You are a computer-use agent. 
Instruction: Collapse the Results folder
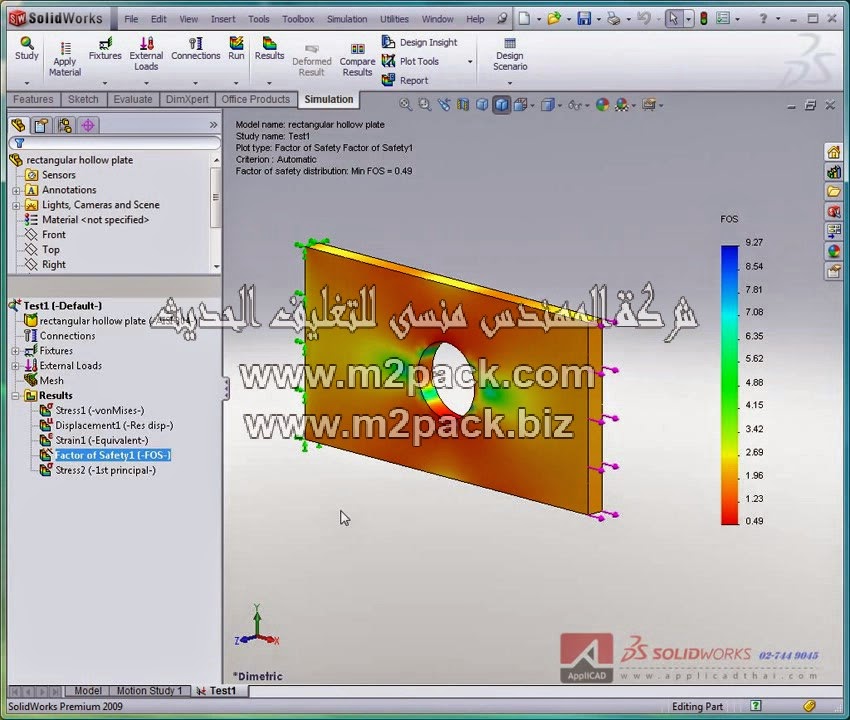tap(16, 396)
